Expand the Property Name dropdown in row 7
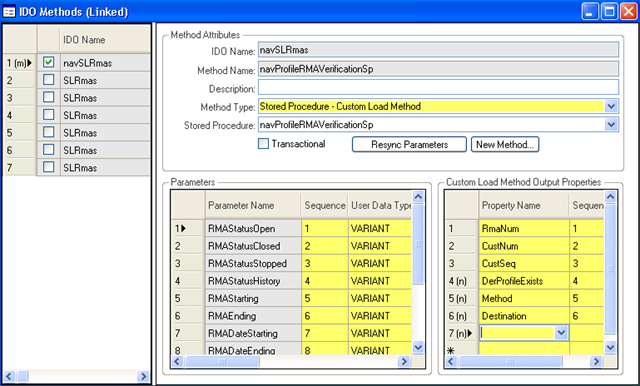The width and height of the screenshot is (640, 386). click(x=561, y=333)
